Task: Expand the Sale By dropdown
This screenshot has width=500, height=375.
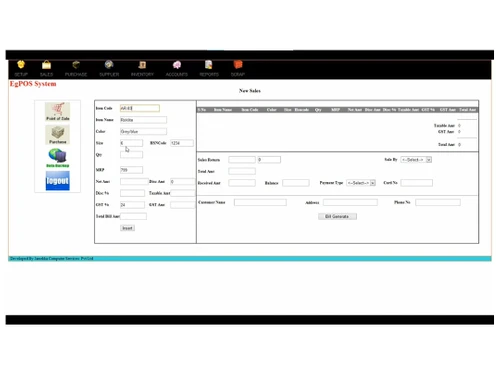Action: click(416, 160)
